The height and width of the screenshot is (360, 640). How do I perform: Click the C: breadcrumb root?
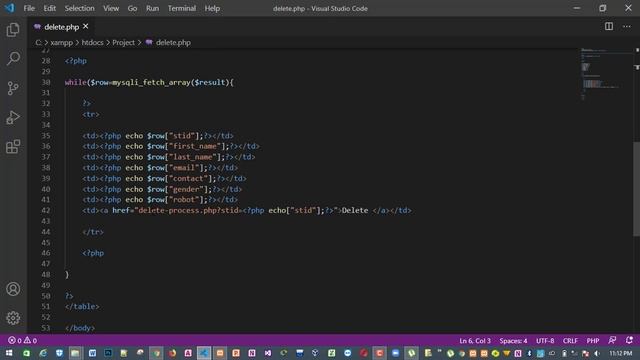click(38, 42)
